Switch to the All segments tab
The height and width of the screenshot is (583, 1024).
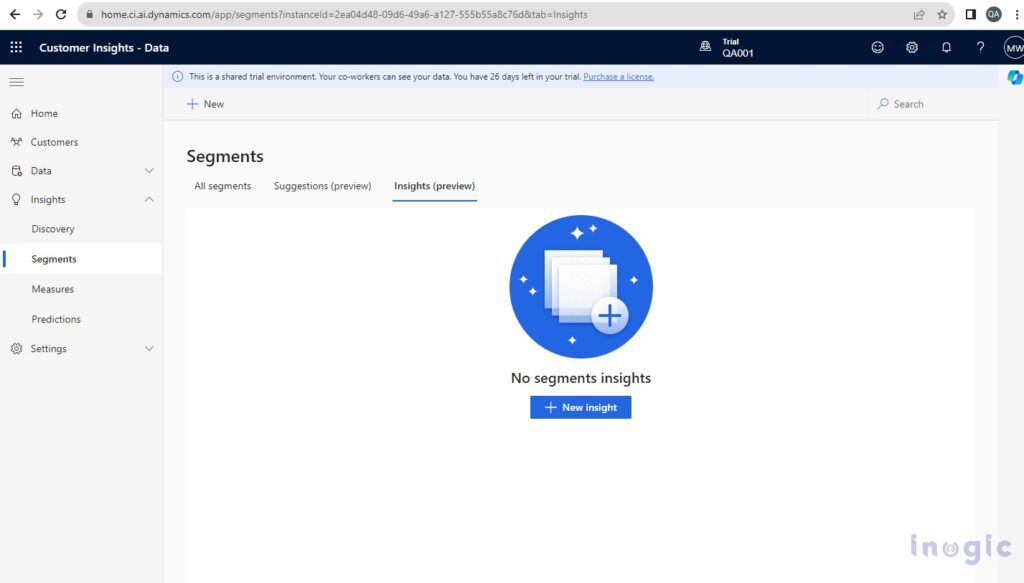click(x=222, y=185)
